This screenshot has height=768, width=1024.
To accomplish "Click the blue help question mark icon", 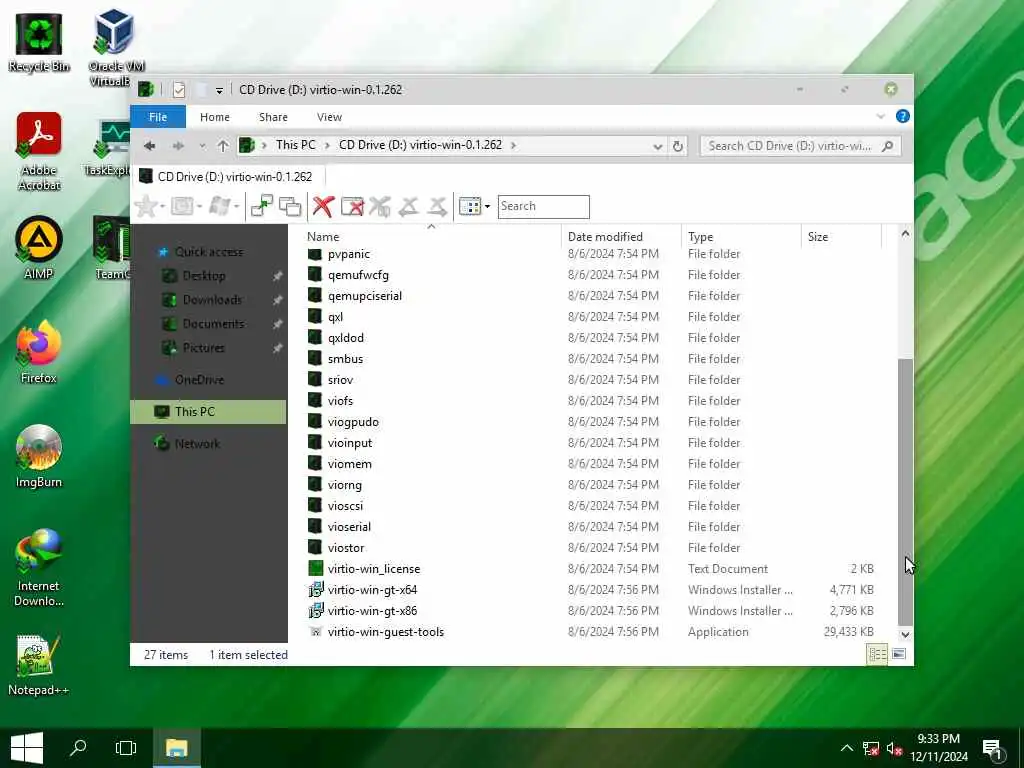I will tap(903, 116).
